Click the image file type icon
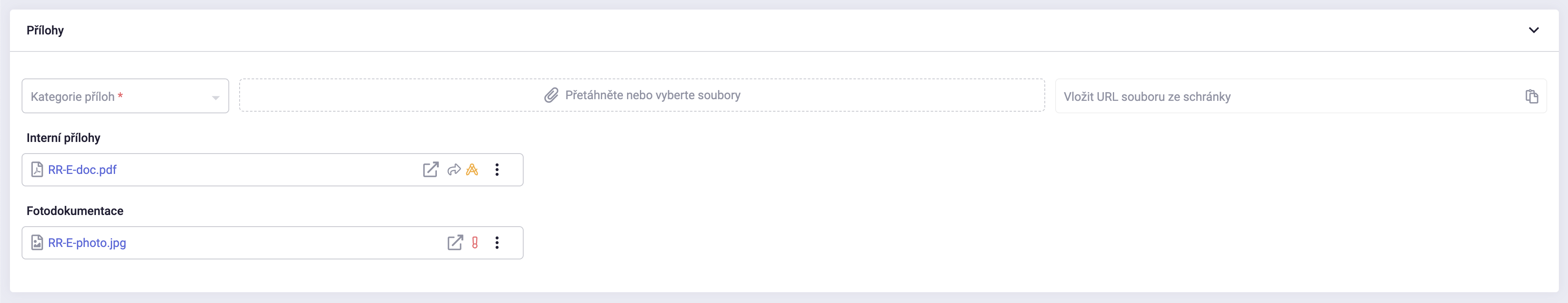1568x303 pixels. 37,243
